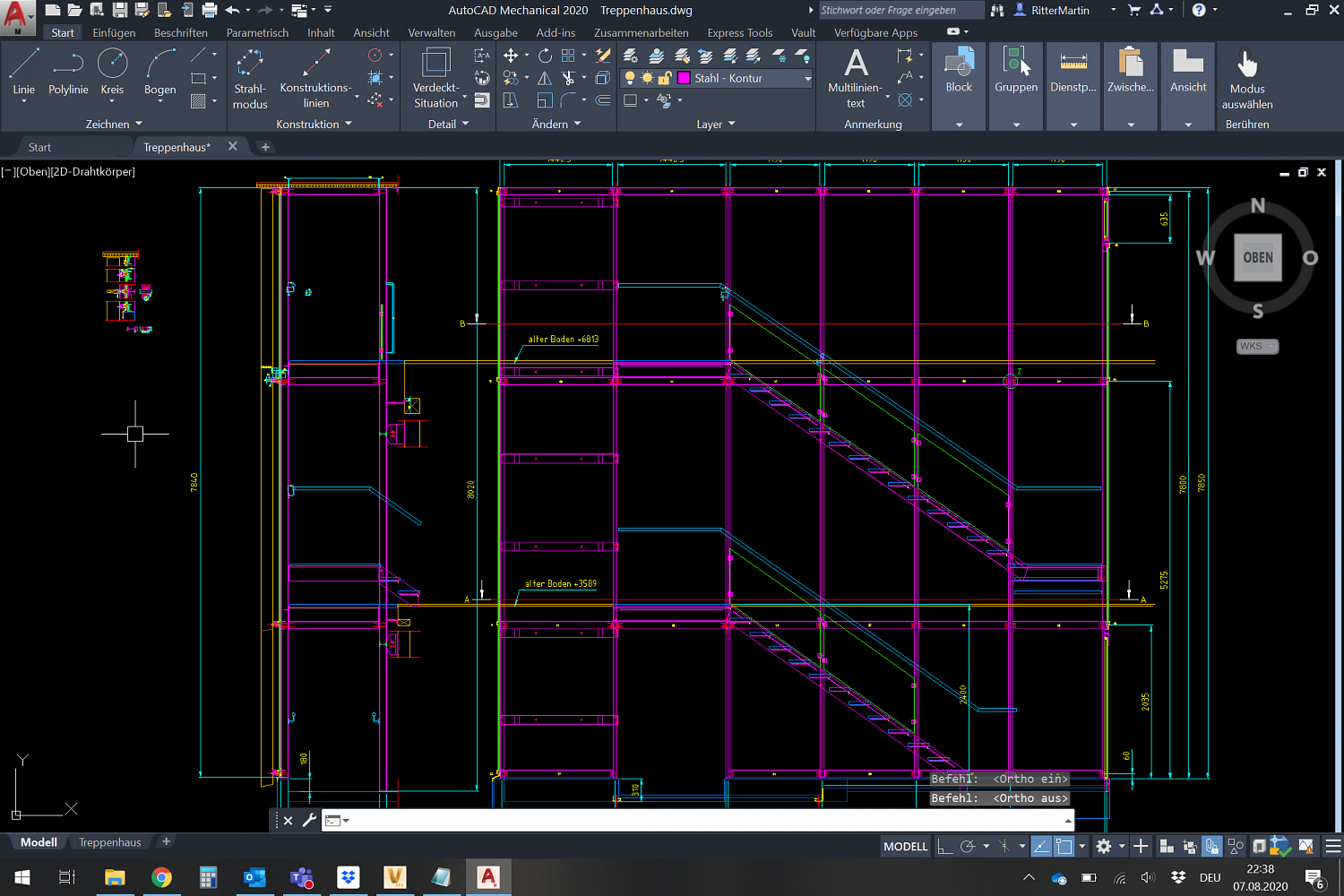Select the Trim scissors tool
This screenshot has width=1344, height=896.
568,78
